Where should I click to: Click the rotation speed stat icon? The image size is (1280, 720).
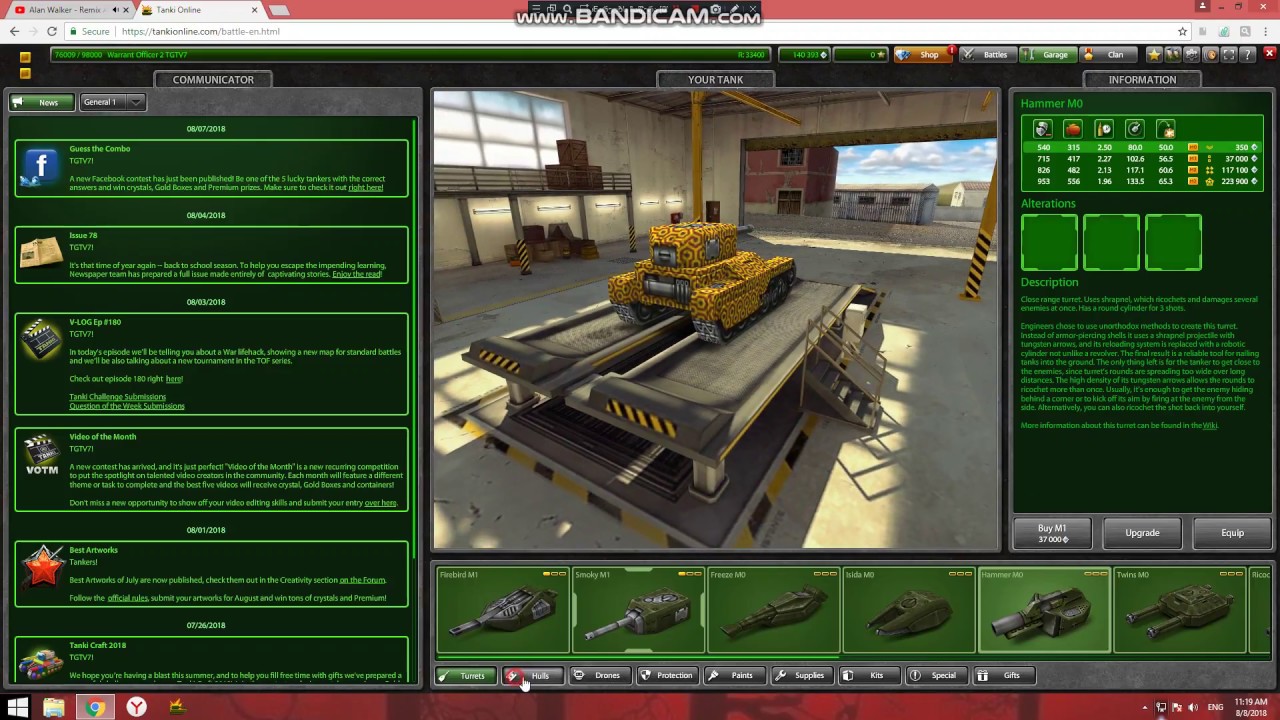[1135, 129]
